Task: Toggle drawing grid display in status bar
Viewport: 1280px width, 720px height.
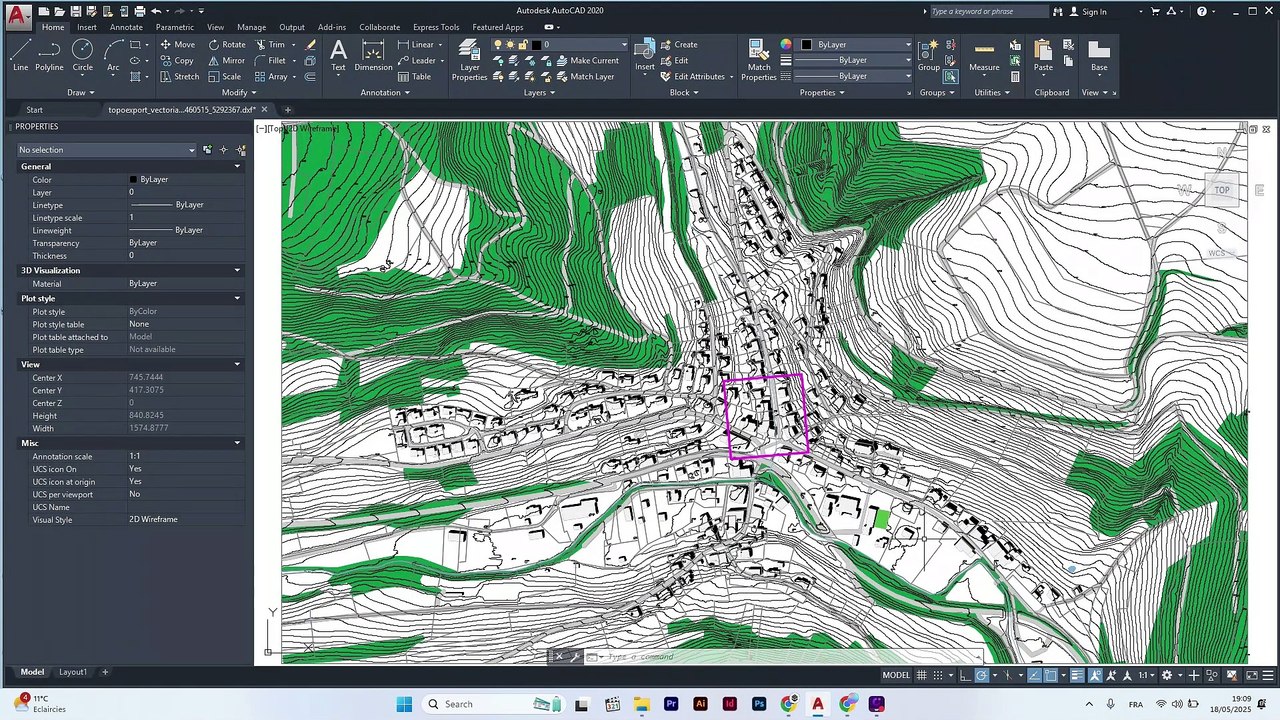Action: (922, 675)
